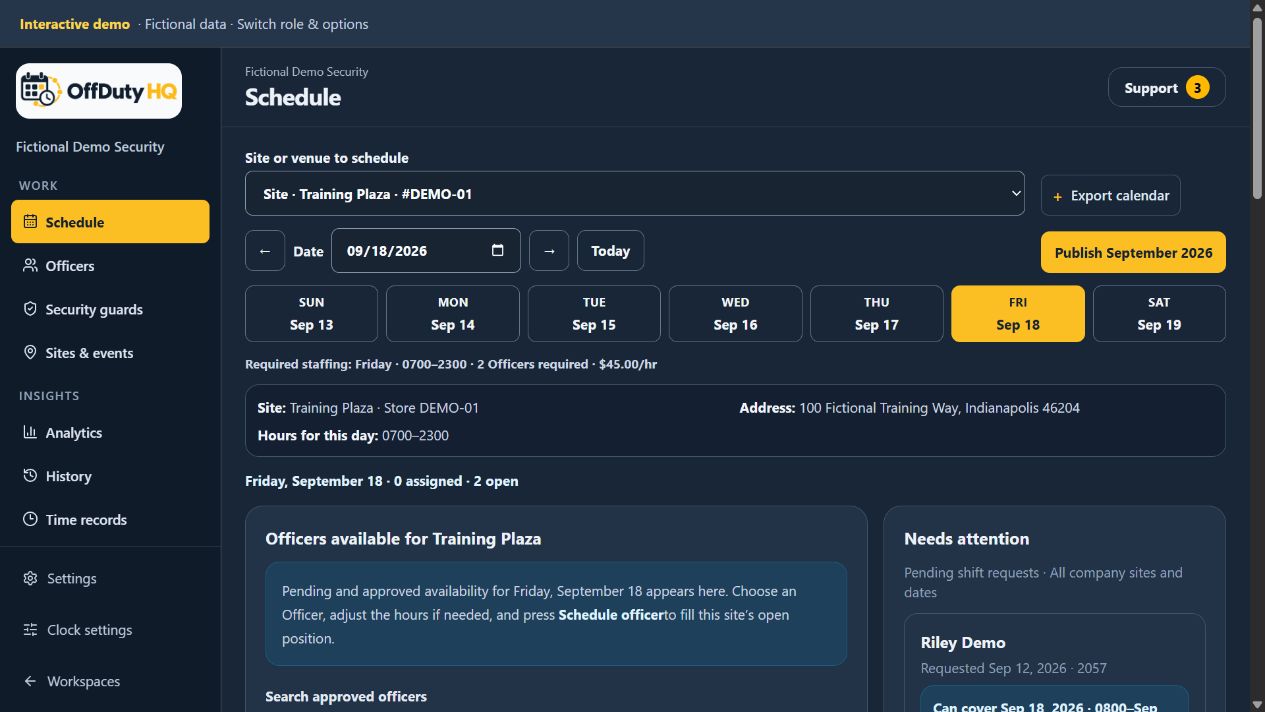Select the MON Sep 14 day tab
The height and width of the screenshot is (712, 1265).
point(453,314)
